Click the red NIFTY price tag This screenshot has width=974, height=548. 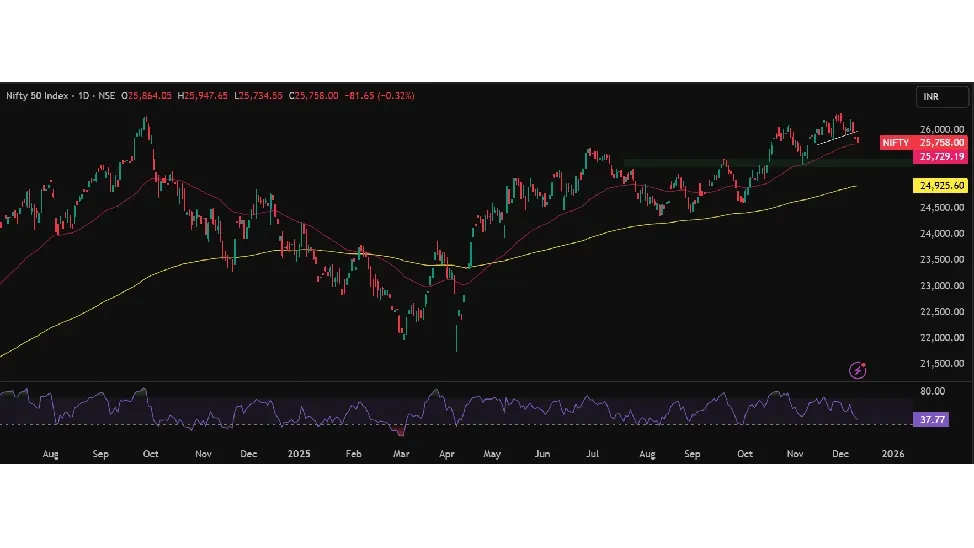pos(895,143)
